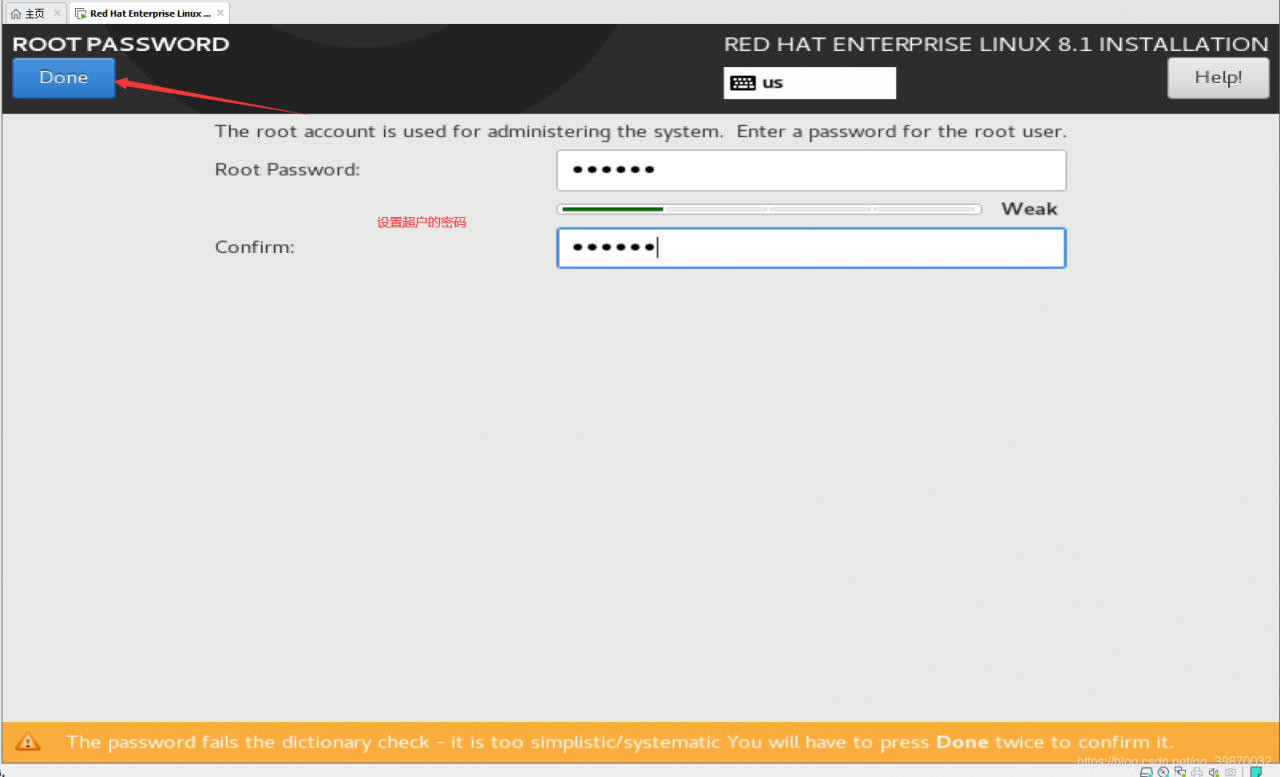Close the 主页 tab
The height and width of the screenshot is (777, 1280).
[x=57, y=13]
